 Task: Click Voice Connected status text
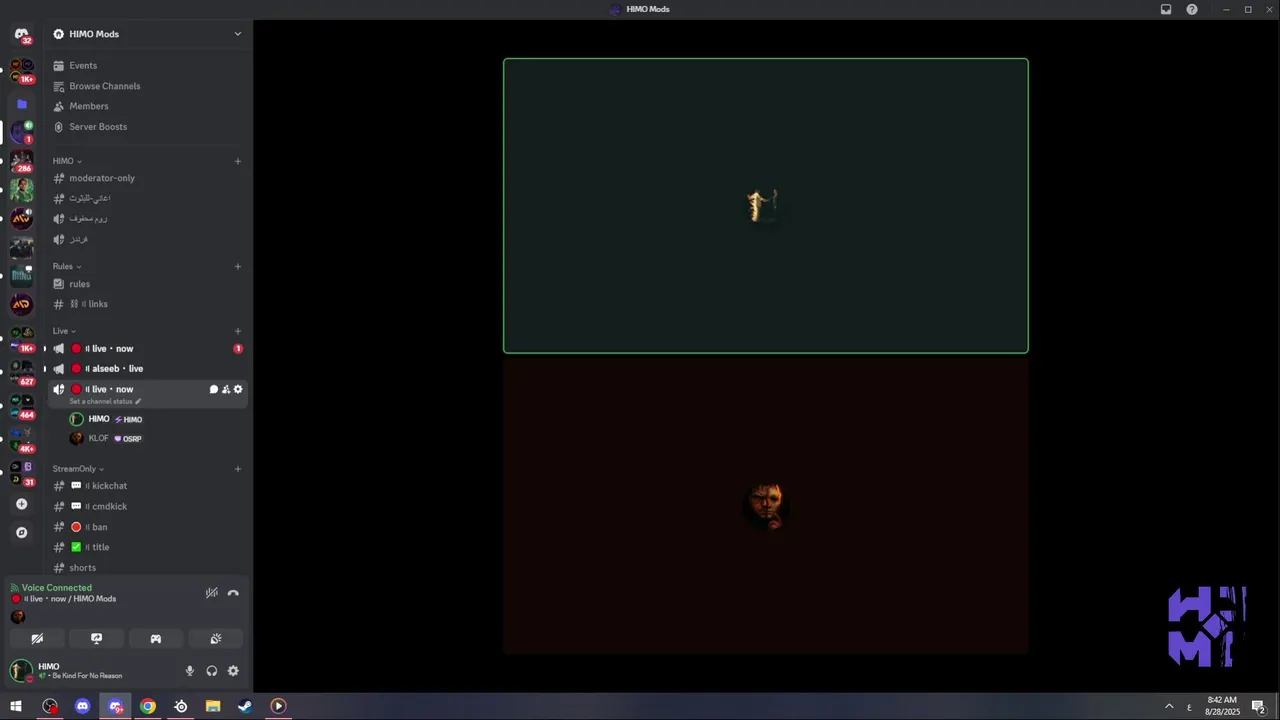[x=57, y=588]
